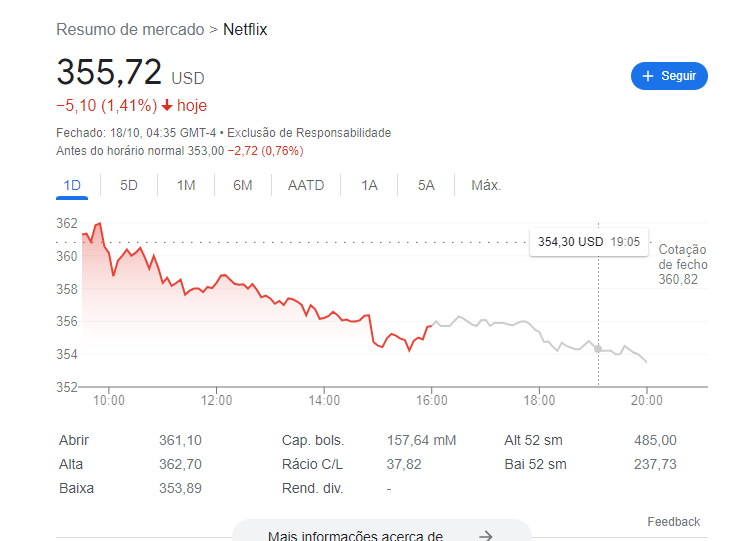Click the 16:00 label on time axis
The width and height of the screenshot is (751, 541).
432,400
